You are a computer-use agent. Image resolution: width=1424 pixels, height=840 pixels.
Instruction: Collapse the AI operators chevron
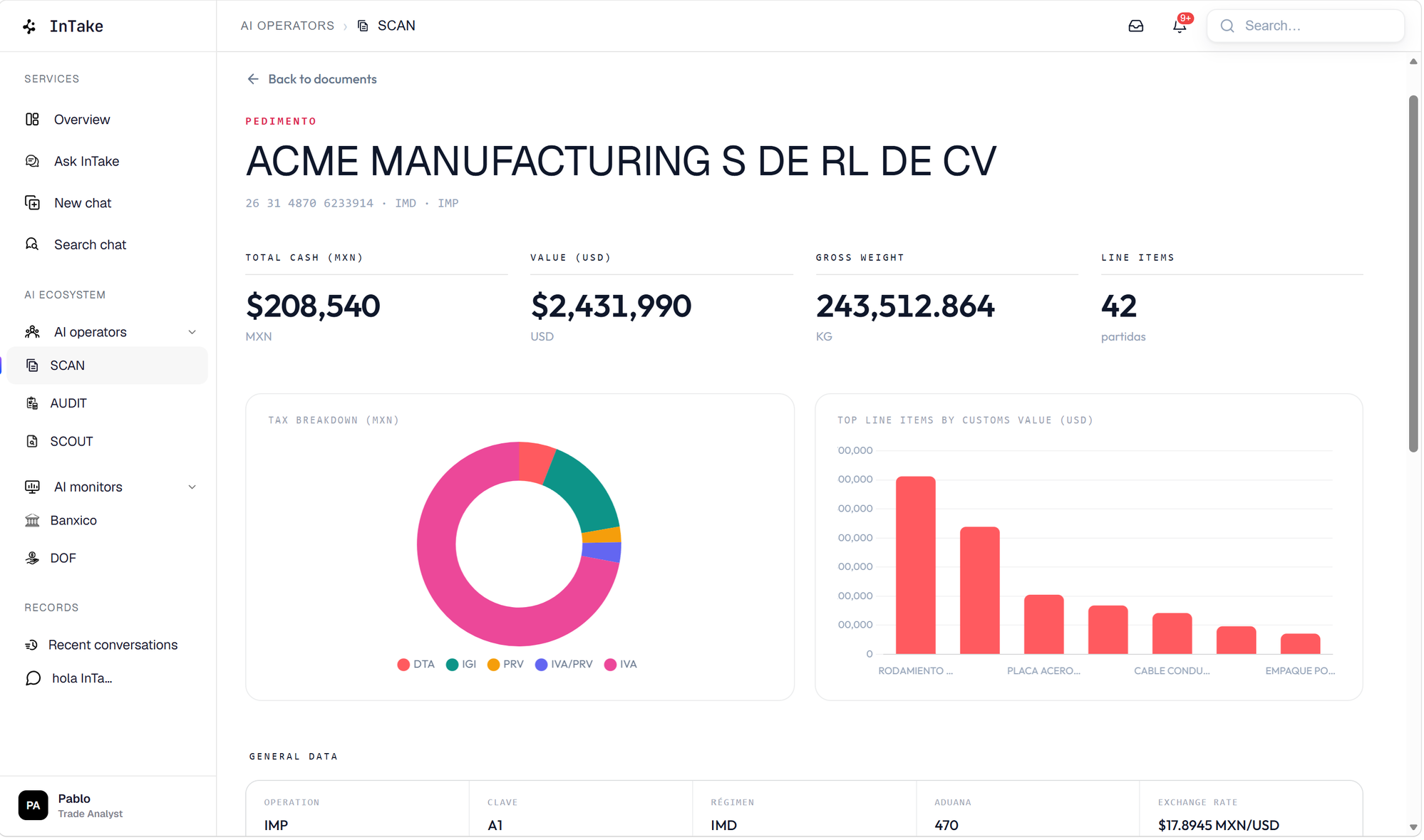pyautogui.click(x=192, y=333)
